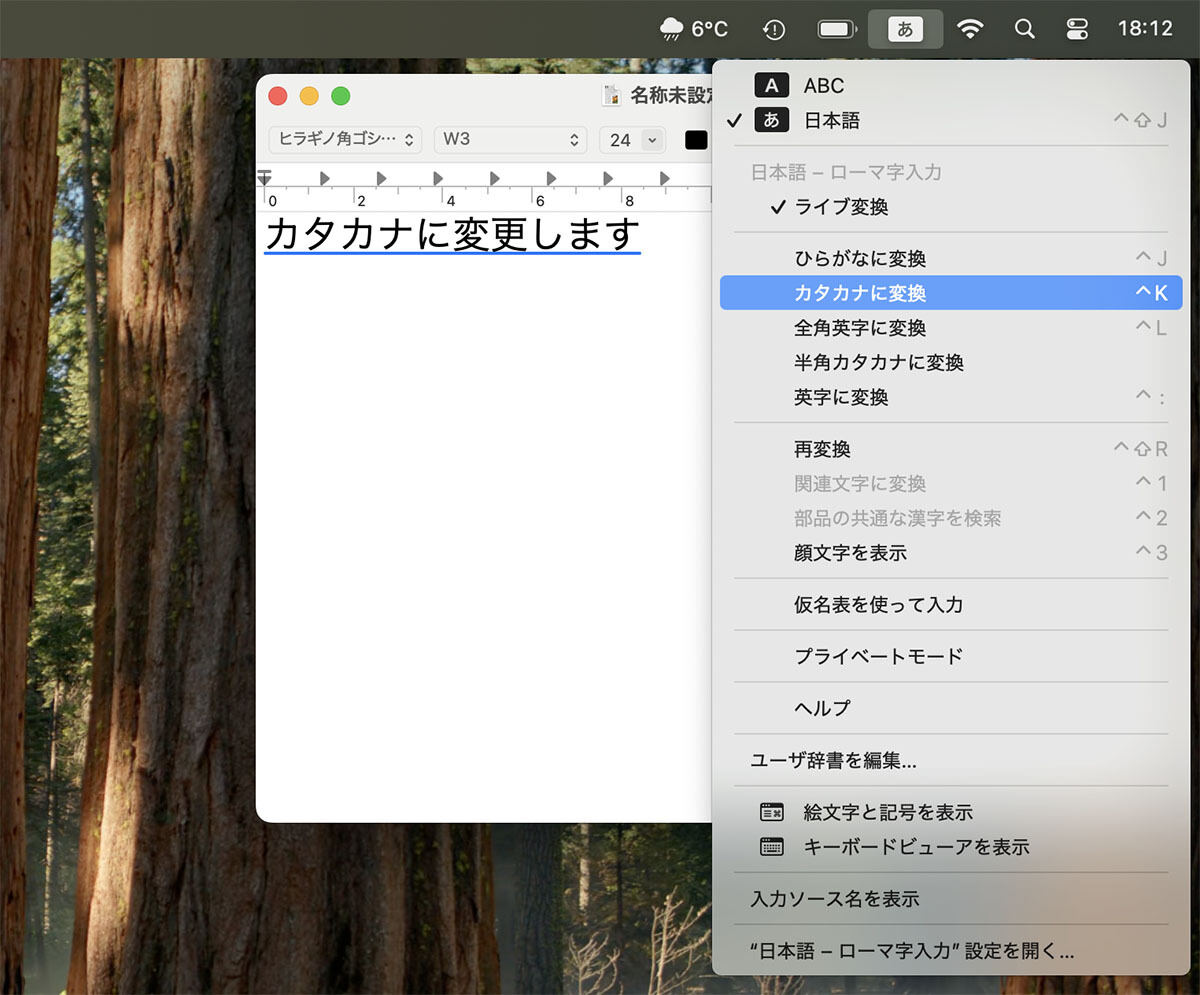The height and width of the screenshot is (995, 1200).
Task: Open the W3 typeface dropdown
Action: [510, 140]
